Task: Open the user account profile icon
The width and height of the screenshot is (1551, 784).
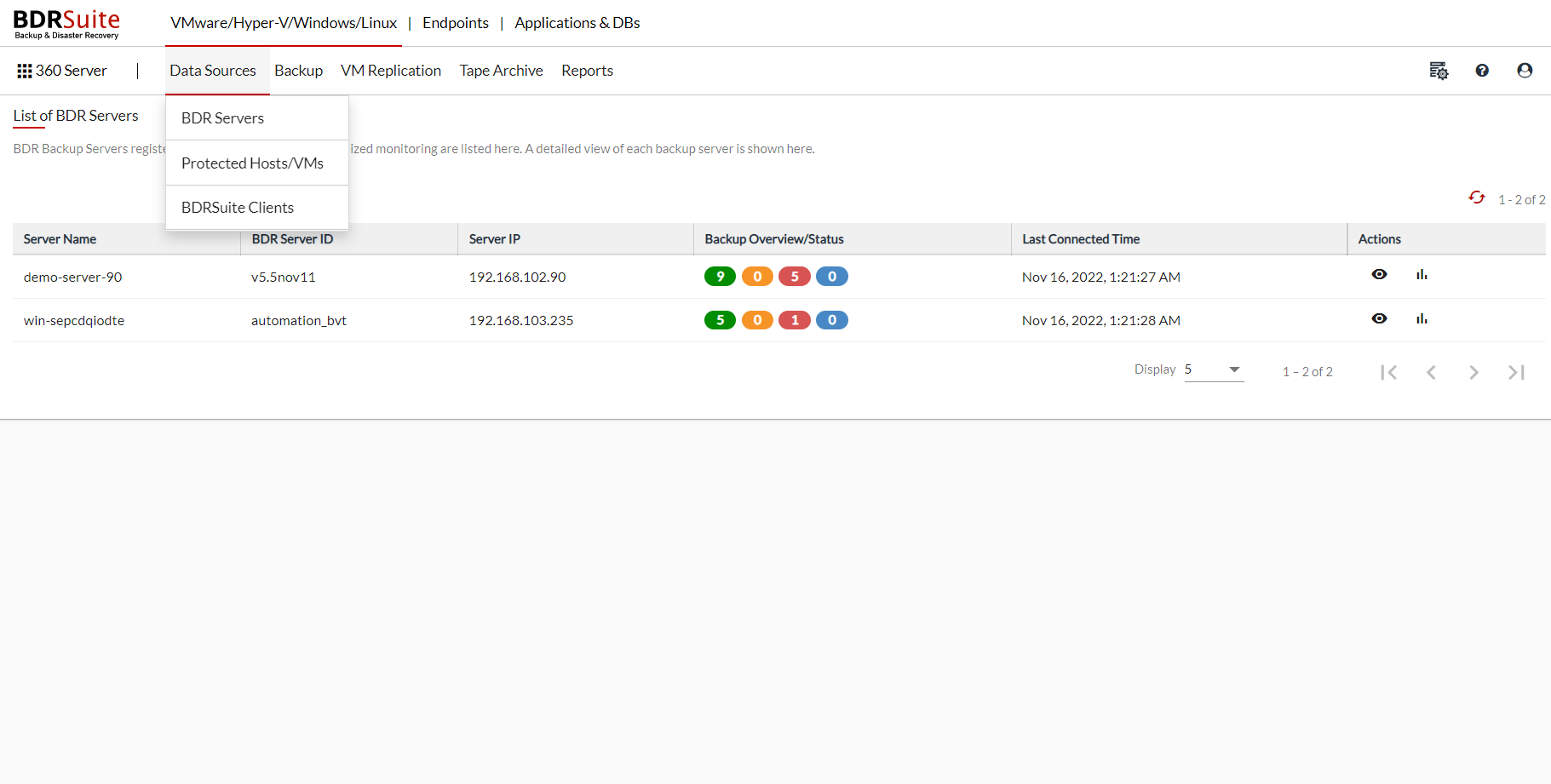Action: pos(1525,71)
